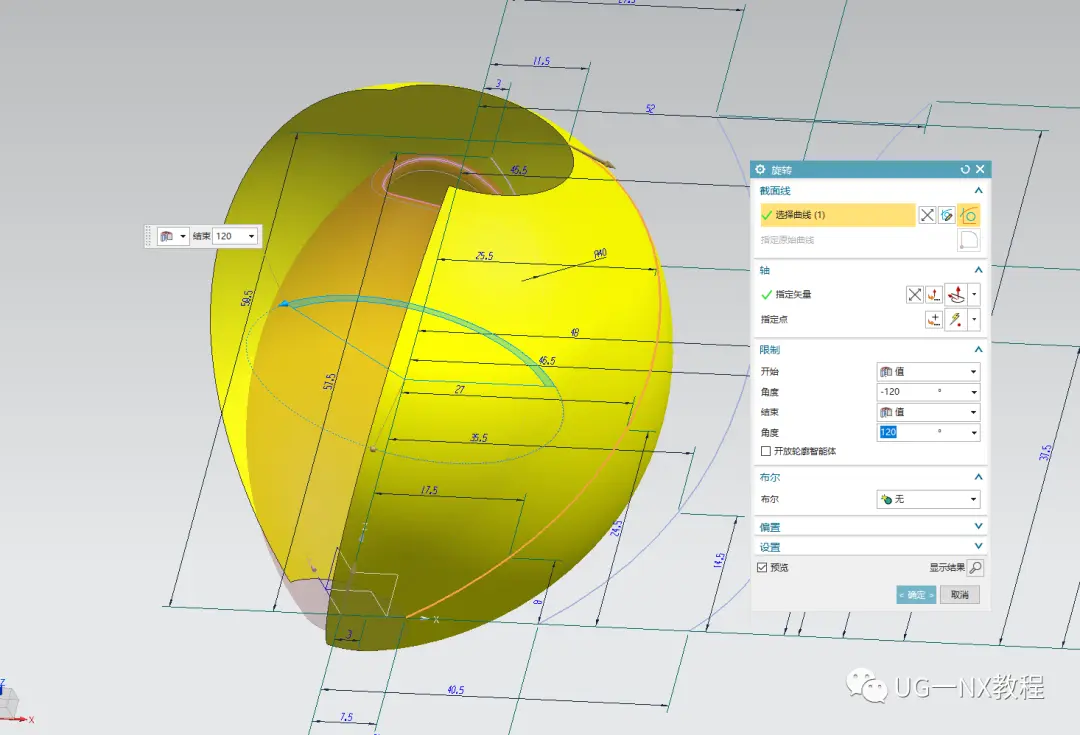Click the reverse direction icon beside 指定矢量
The width and height of the screenshot is (1080, 735).
[914, 295]
